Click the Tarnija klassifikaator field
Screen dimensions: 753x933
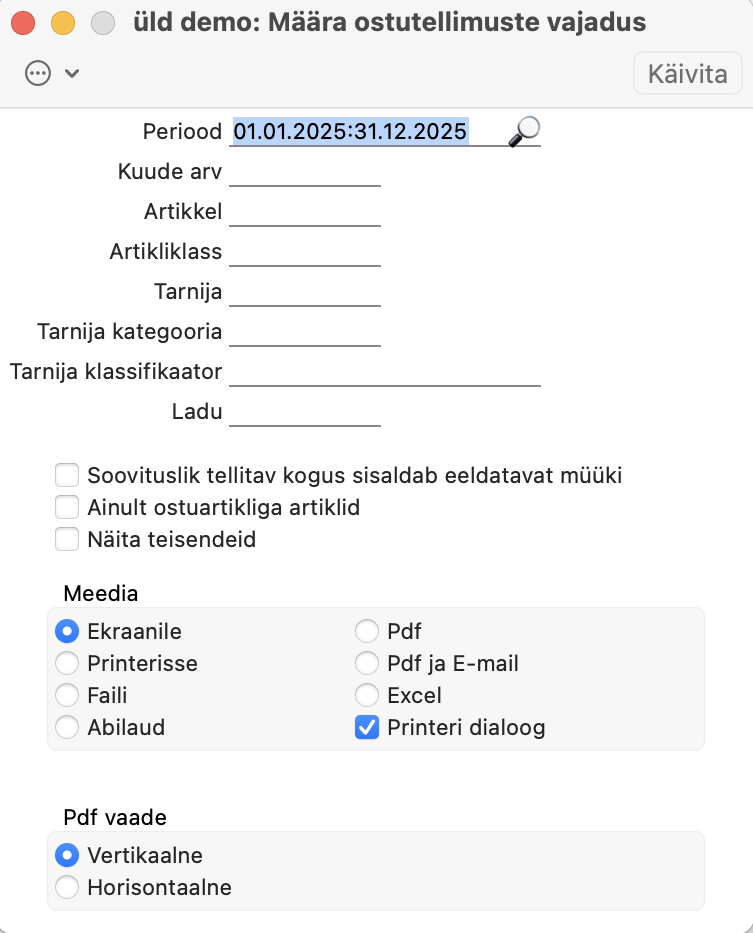pos(385,371)
